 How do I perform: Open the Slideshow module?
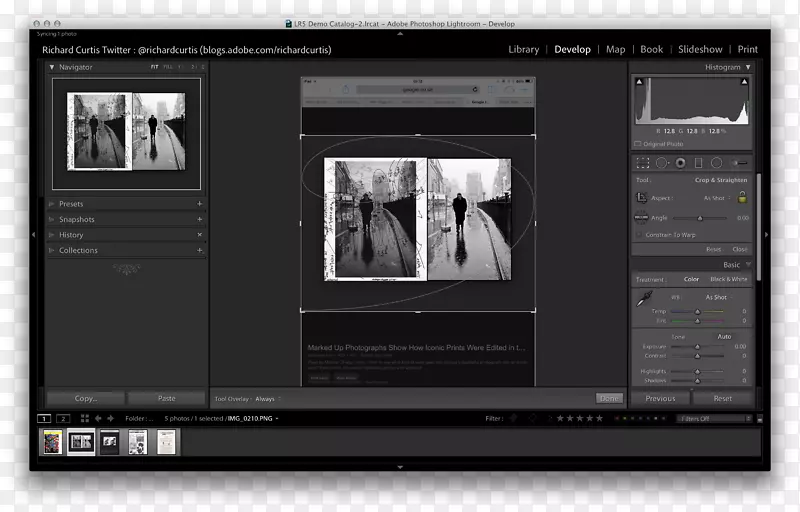(700, 49)
